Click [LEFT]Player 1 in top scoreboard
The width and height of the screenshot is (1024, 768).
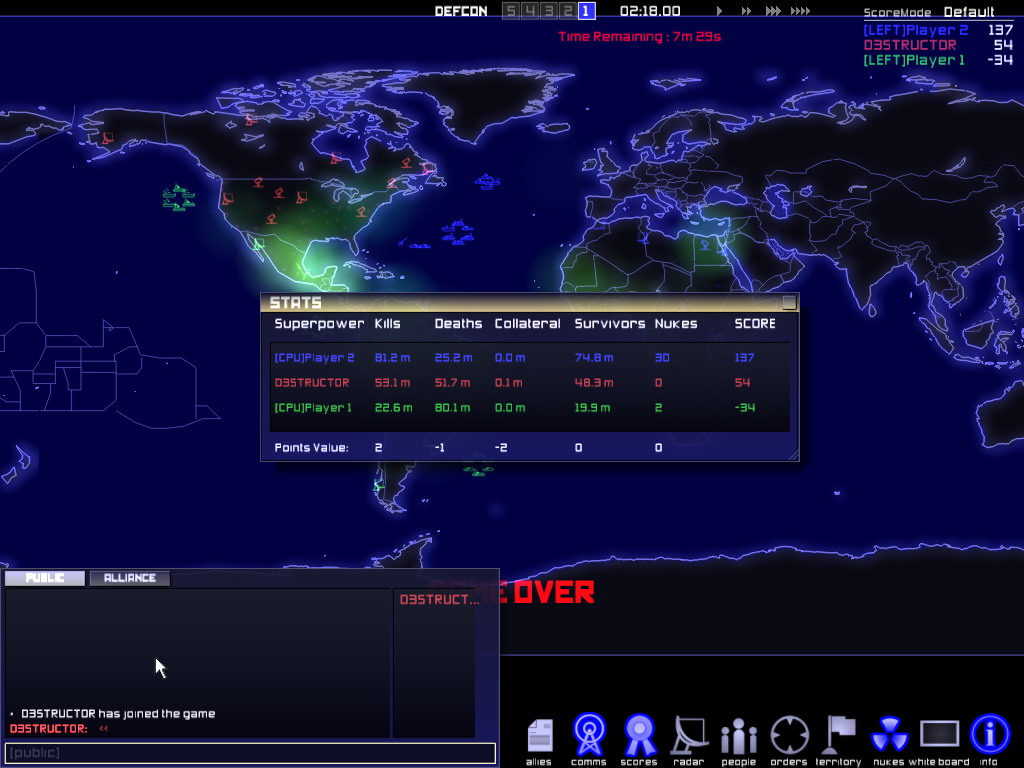click(914, 60)
